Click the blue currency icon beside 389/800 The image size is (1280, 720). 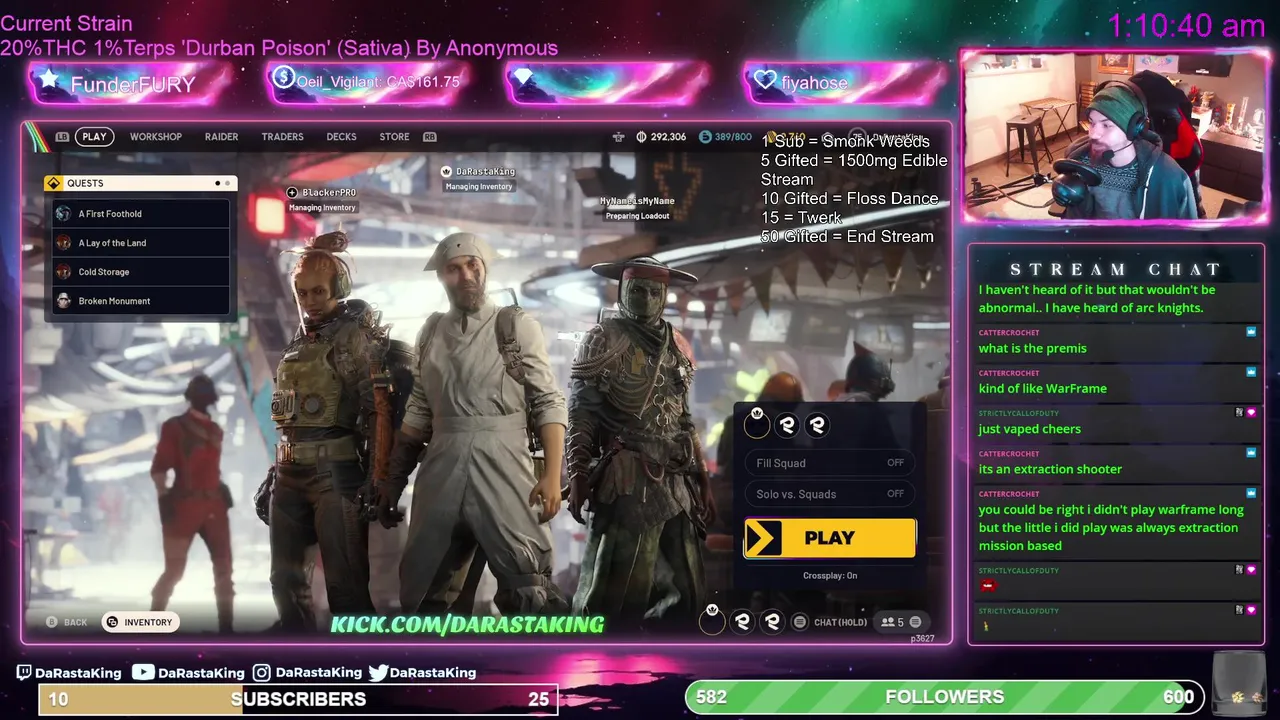[x=705, y=137]
